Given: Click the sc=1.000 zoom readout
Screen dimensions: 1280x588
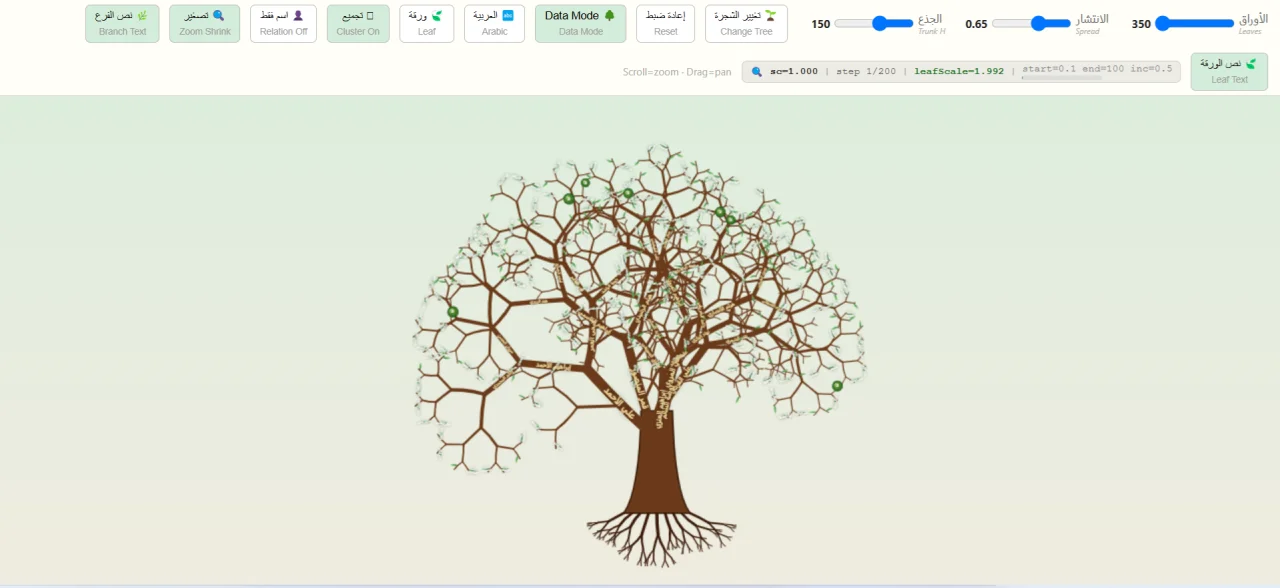Looking at the screenshot, I should (793, 71).
